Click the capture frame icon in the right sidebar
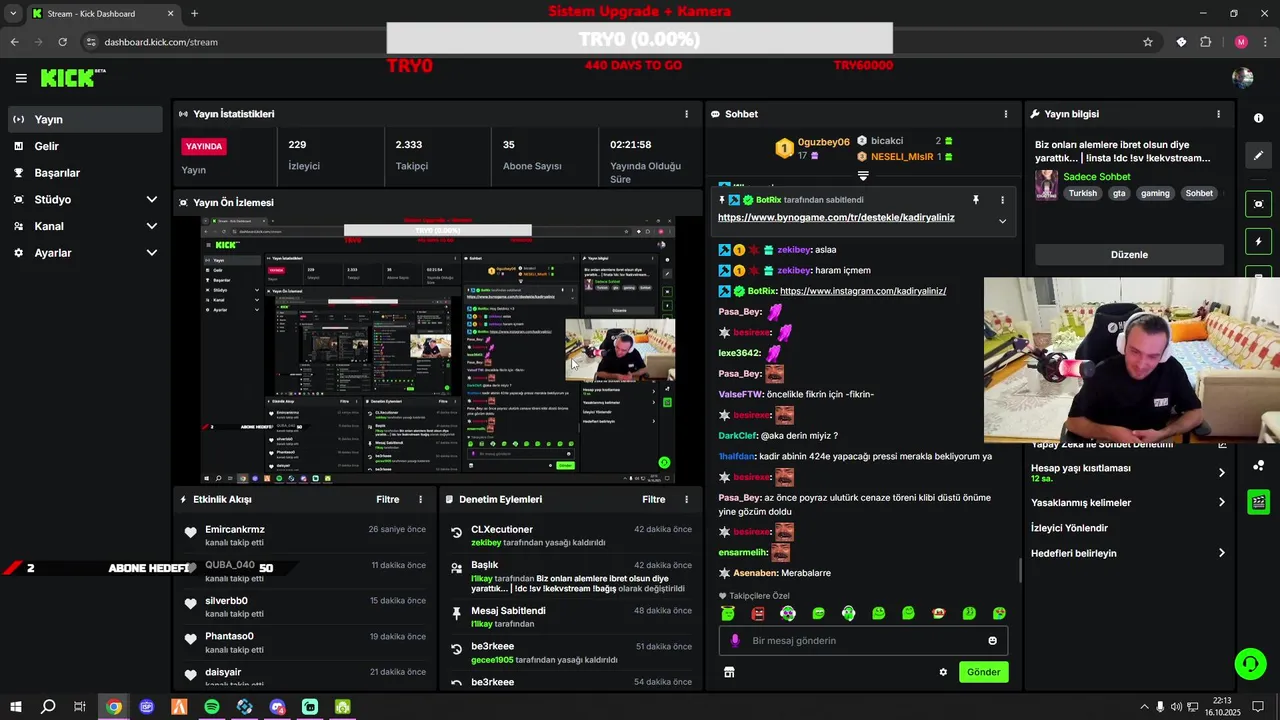 [1258, 204]
